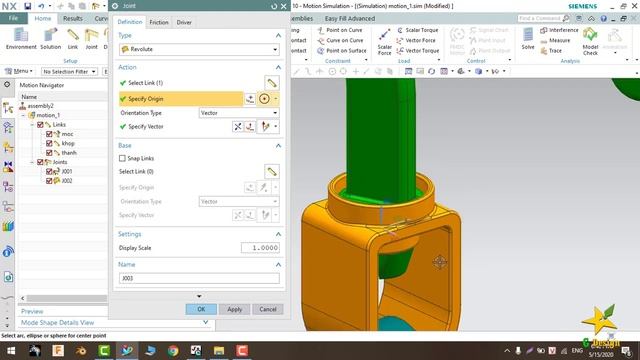Open the Windows Start menu
The image size is (640, 360).
pos(11,351)
